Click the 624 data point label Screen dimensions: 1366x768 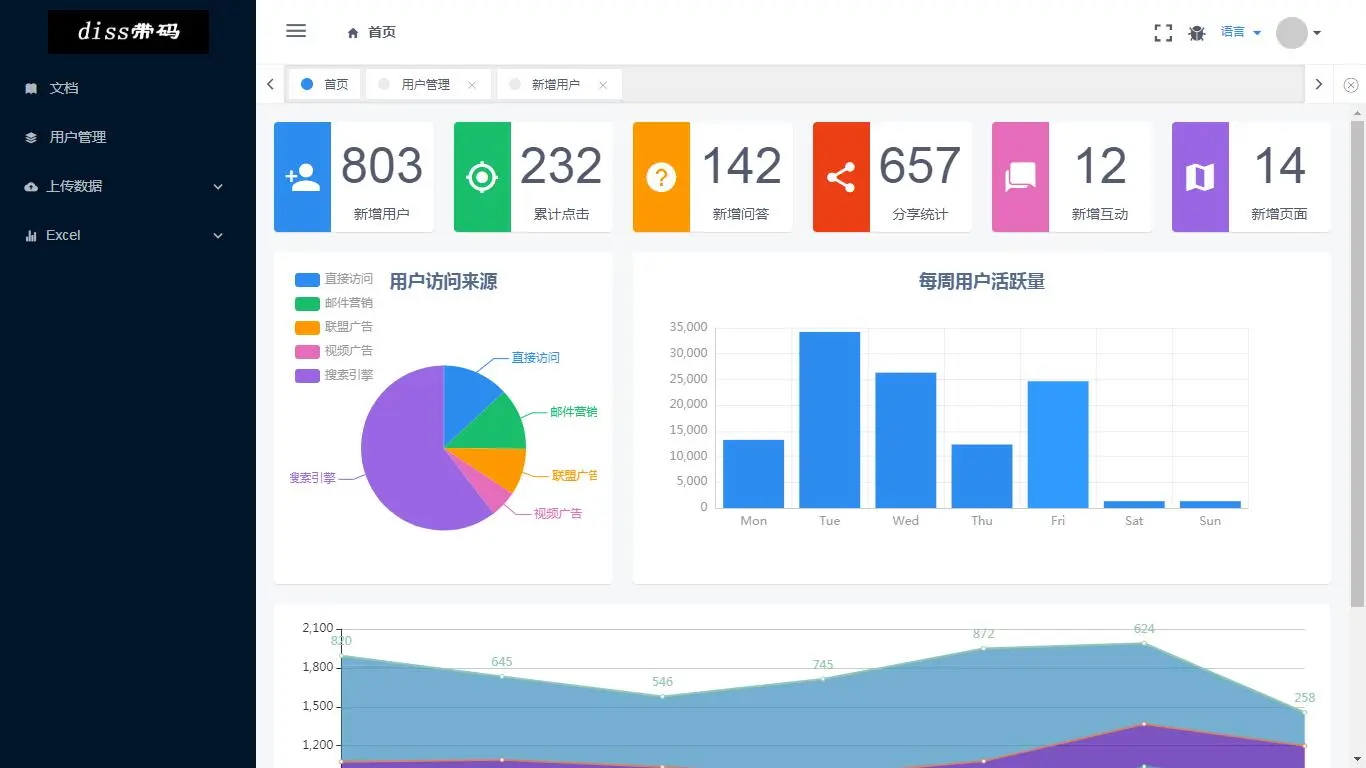[1144, 629]
